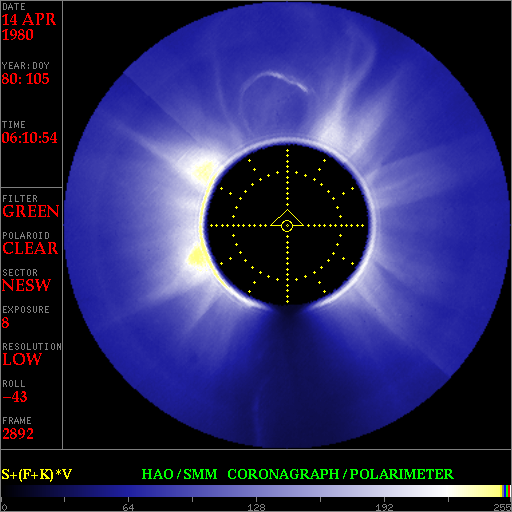
Task: Click the year value '1980'
Action: pos(18,35)
